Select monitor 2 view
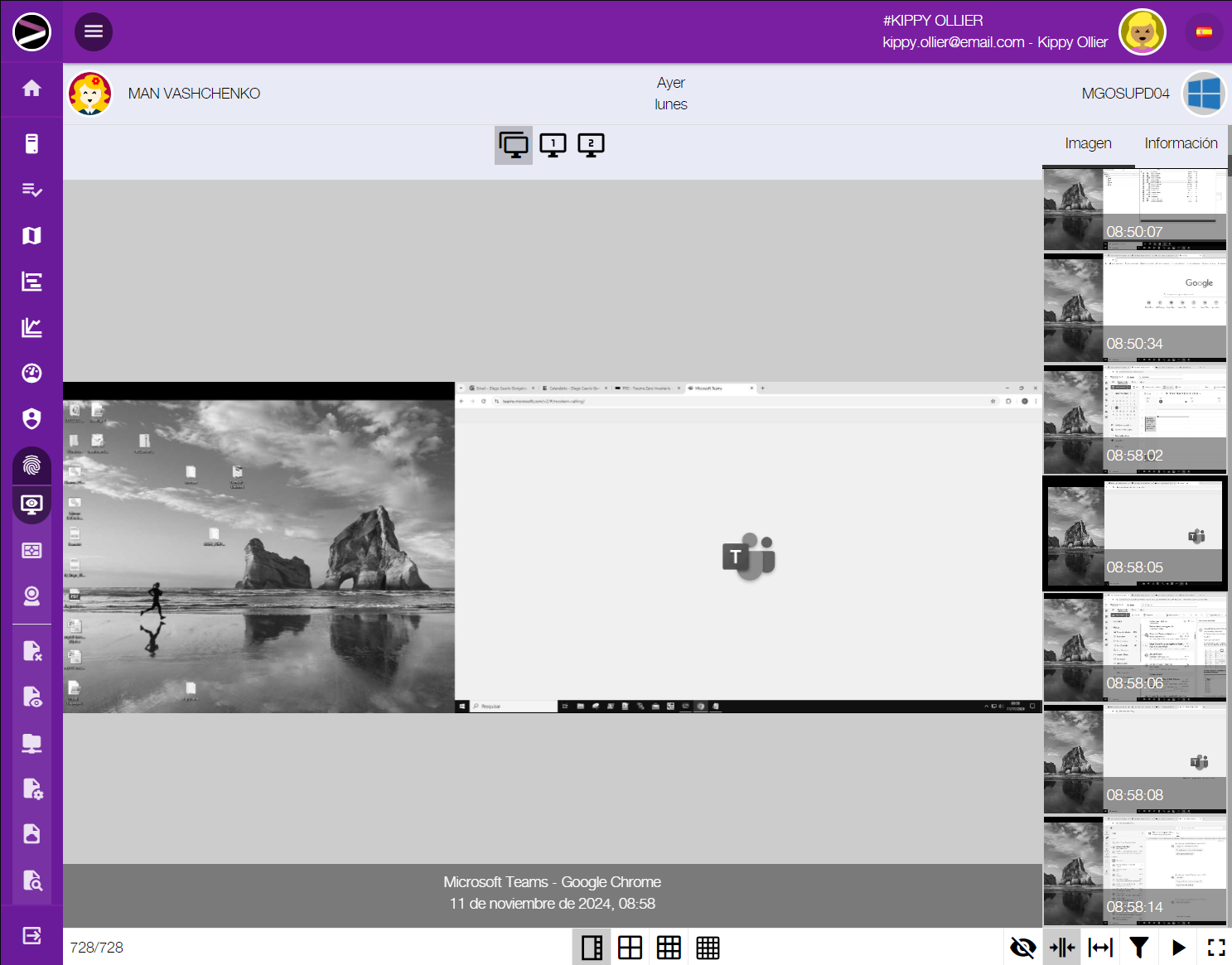 [x=591, y=145]
